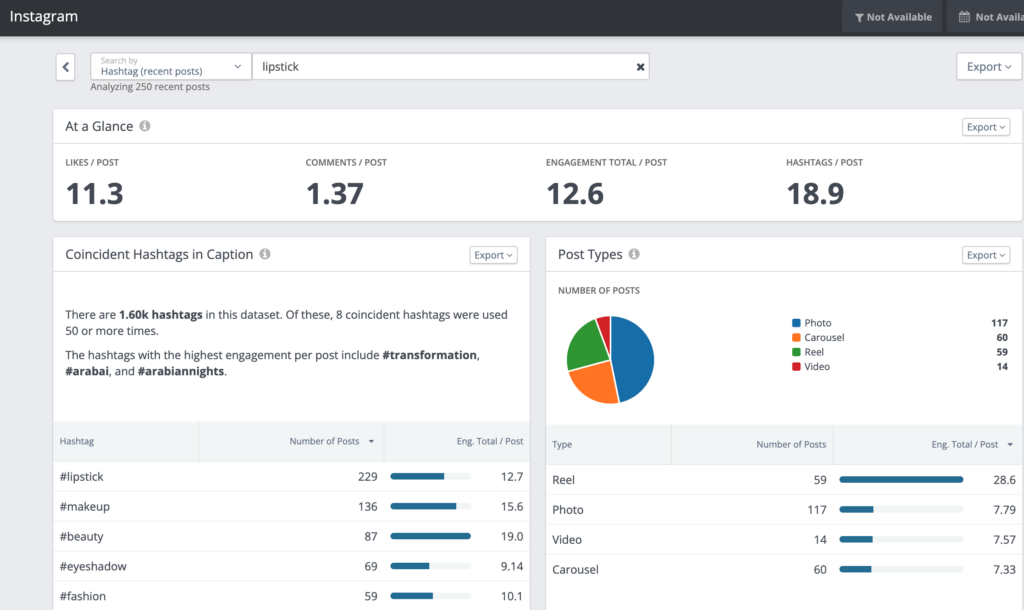Clear the lipstick search with the X icon
This screenshot has height=610, width=1024.
640,67
